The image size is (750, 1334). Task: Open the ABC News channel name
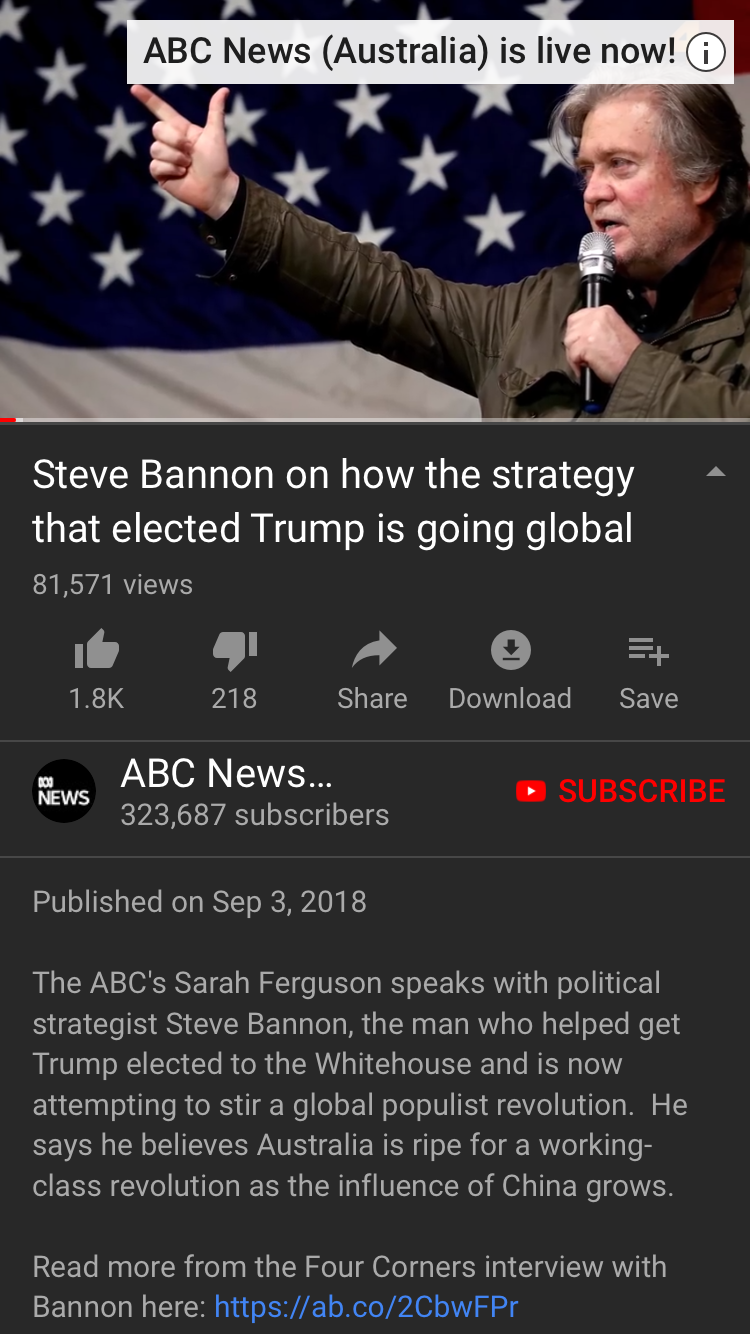point(227,773)
